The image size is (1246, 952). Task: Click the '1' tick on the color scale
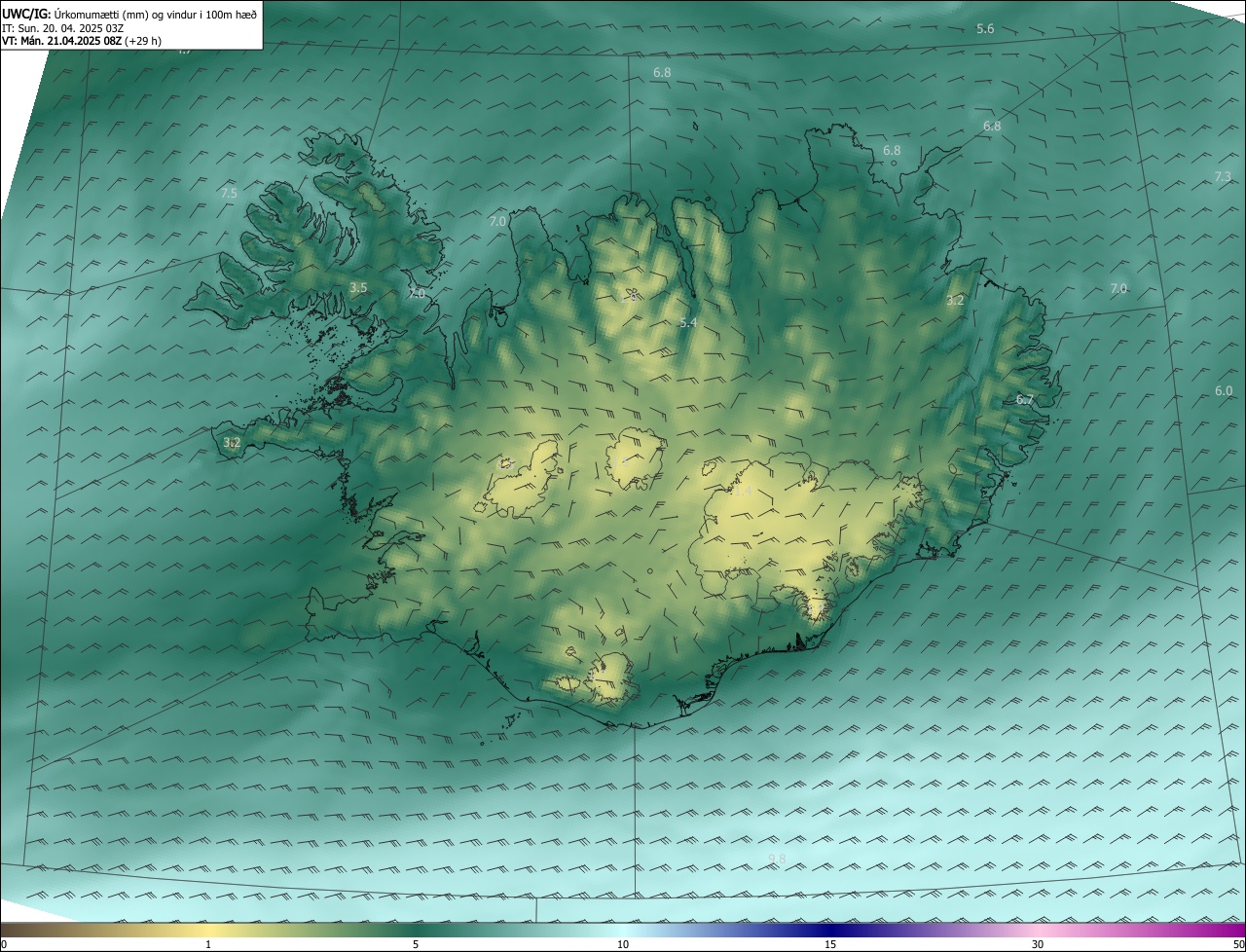(x=208, y=944)
